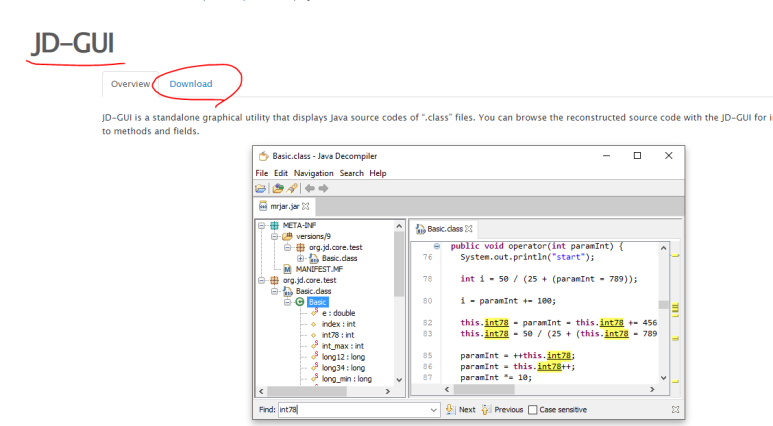Click the paramInt *= 10; code line
This screenshot has width=773, height=426.
496,378
